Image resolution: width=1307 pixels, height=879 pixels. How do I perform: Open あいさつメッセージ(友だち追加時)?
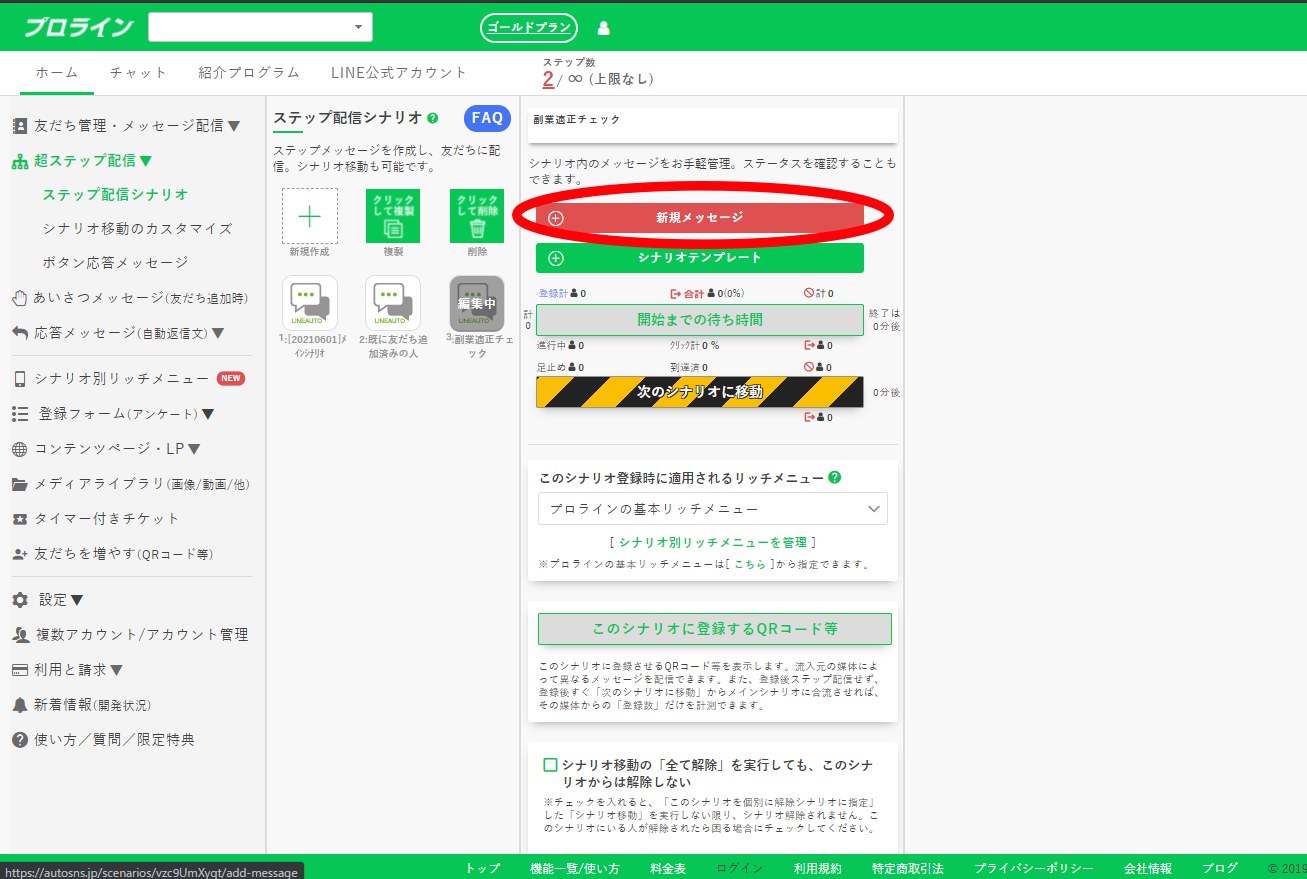[141, 298]
